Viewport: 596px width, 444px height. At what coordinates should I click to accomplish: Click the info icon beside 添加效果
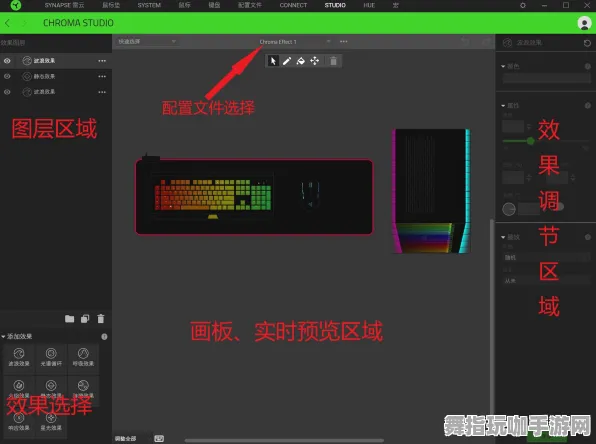tap(104, 336)
